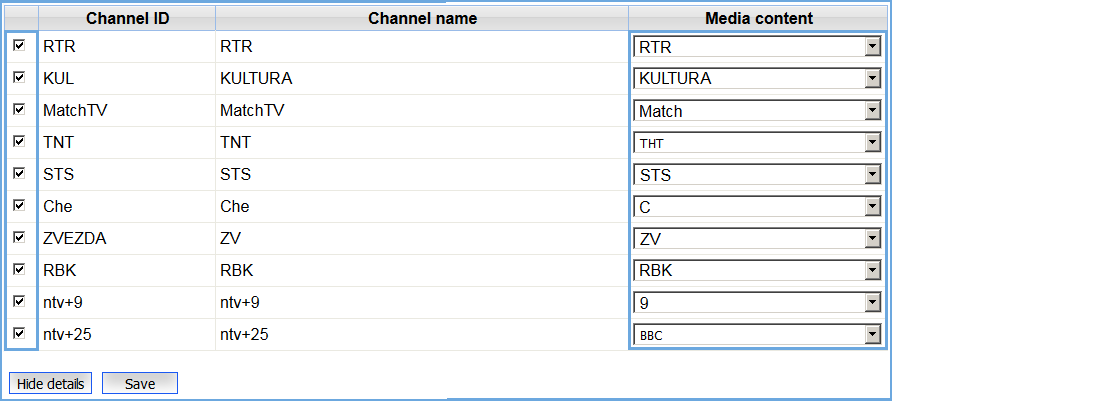This screenshot has width=1100, height=401.
Task: Toggle the KUL channel checkbox
Action: pyautogui.click(x=20, y=77)
